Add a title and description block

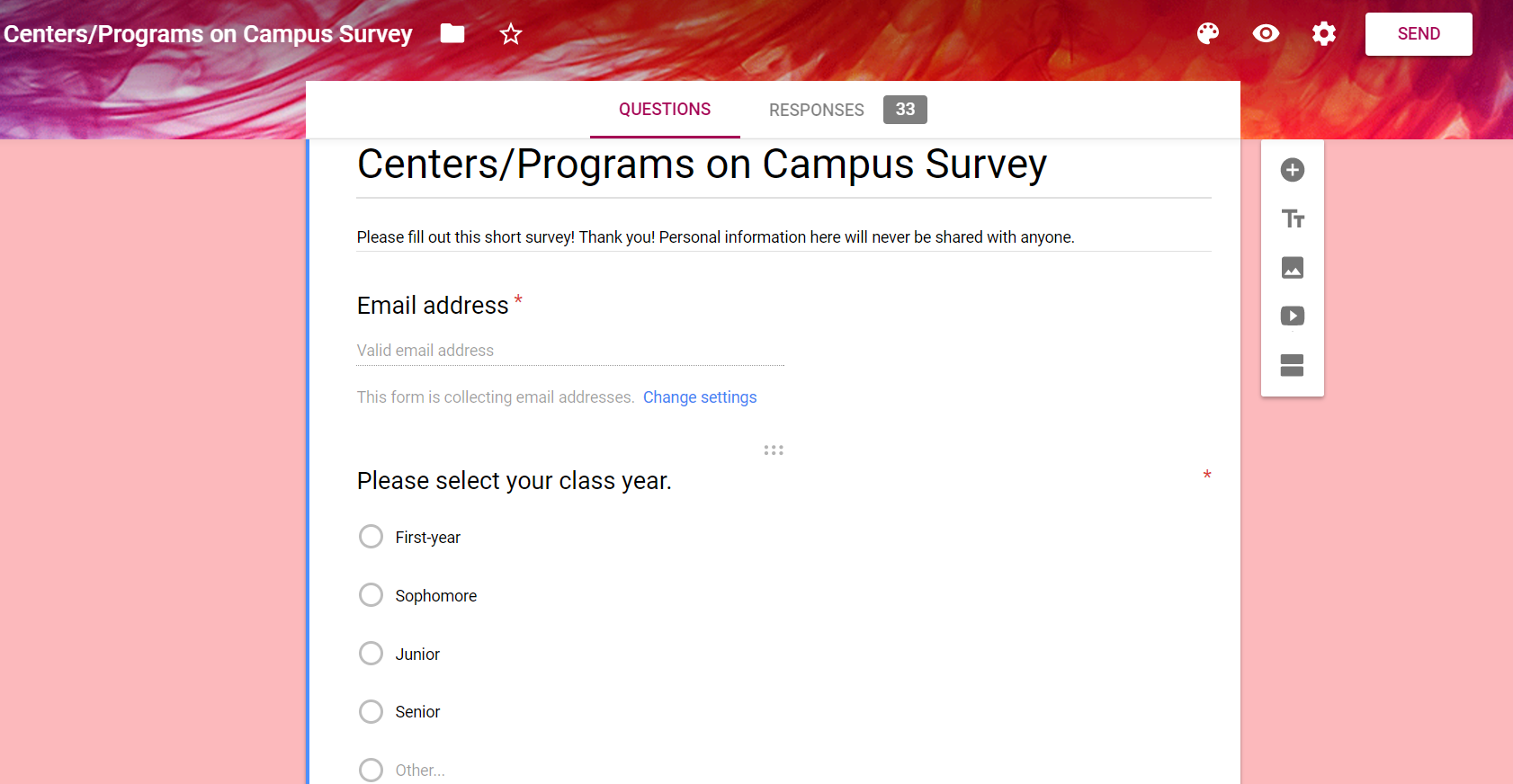pyautogui.click(x=1293, y=218)
